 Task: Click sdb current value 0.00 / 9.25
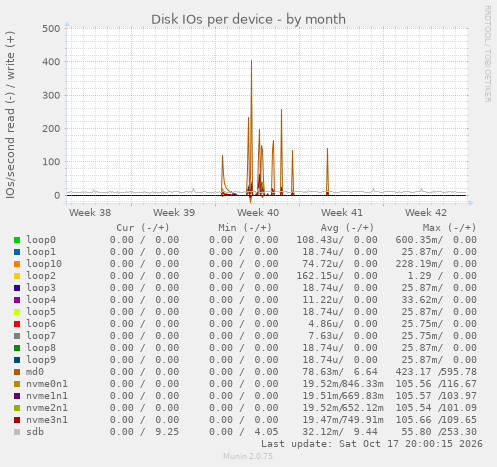[x=144, y=432]
